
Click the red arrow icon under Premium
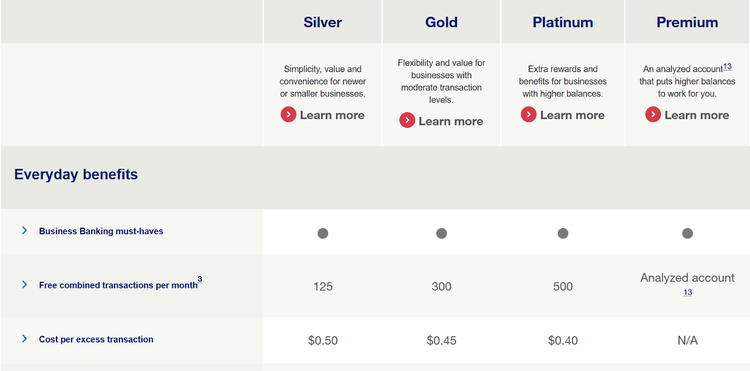click(x=653, y=115)
